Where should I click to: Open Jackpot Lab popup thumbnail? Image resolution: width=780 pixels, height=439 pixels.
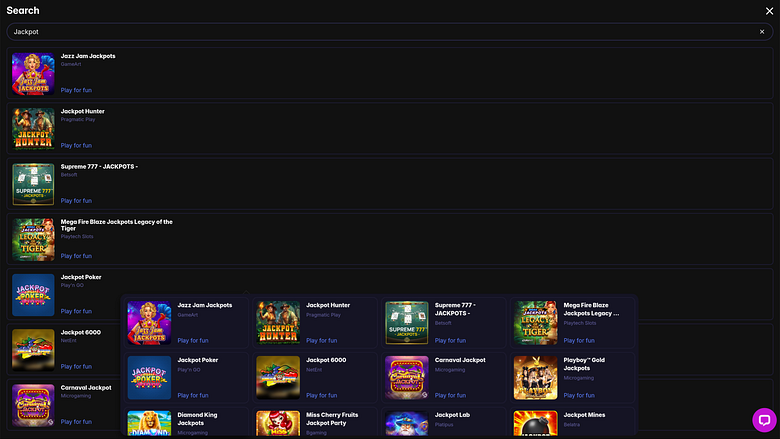click(406, 423)
